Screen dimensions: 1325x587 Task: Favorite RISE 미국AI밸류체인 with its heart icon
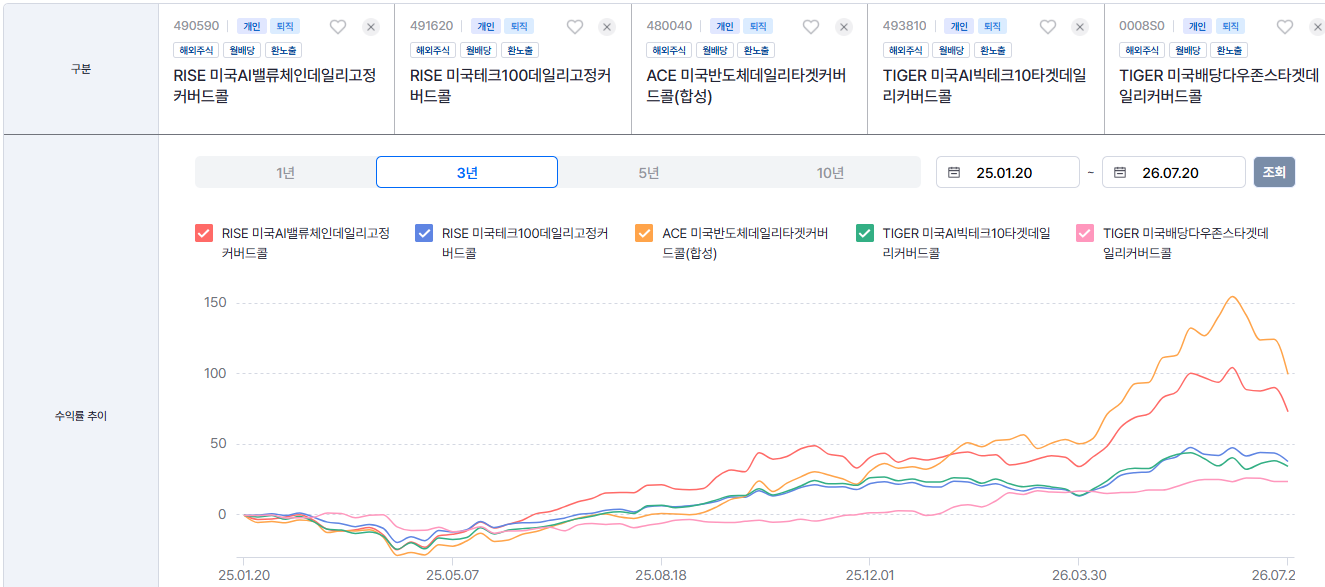point(338,27)
